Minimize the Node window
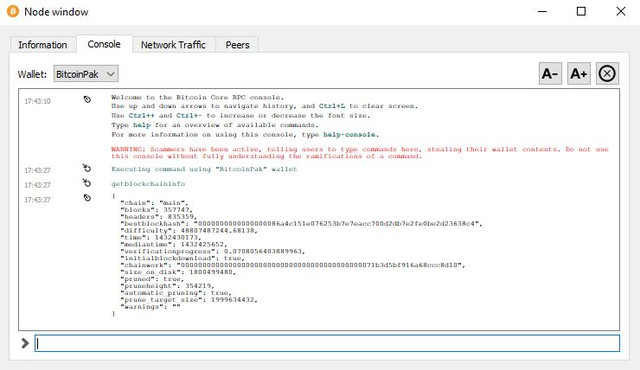 coord(542,11)
